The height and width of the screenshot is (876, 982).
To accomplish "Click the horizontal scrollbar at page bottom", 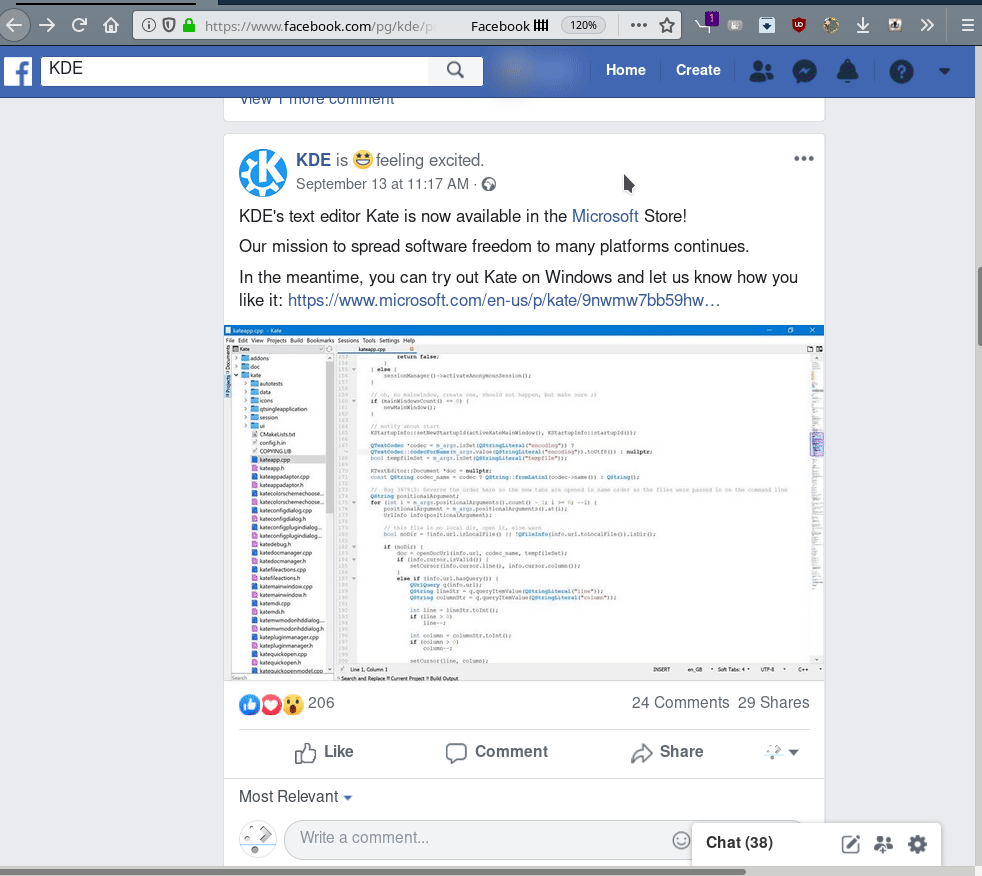I will pos(373,872).
